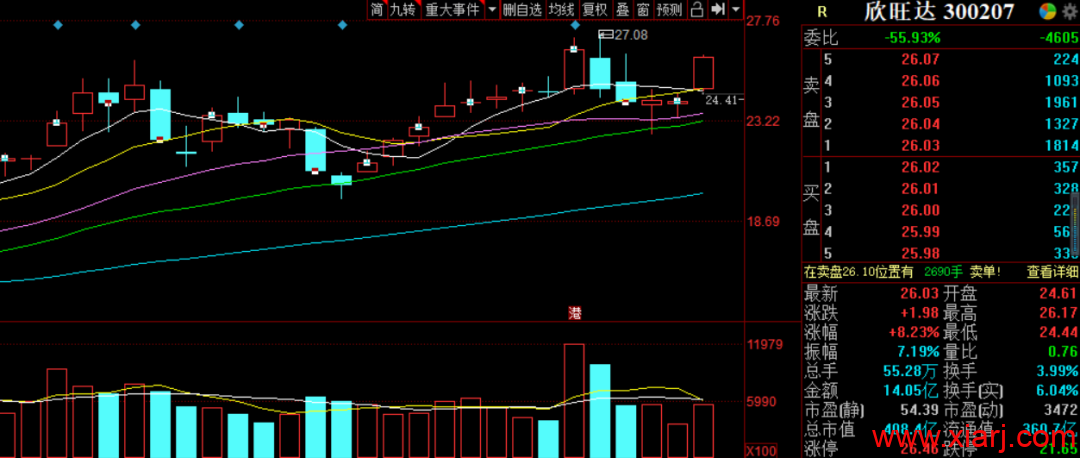The height and width of the screenshot is (458, 1080).
Task: Click the -55.93% 委比 value
Action: [912, 38]
